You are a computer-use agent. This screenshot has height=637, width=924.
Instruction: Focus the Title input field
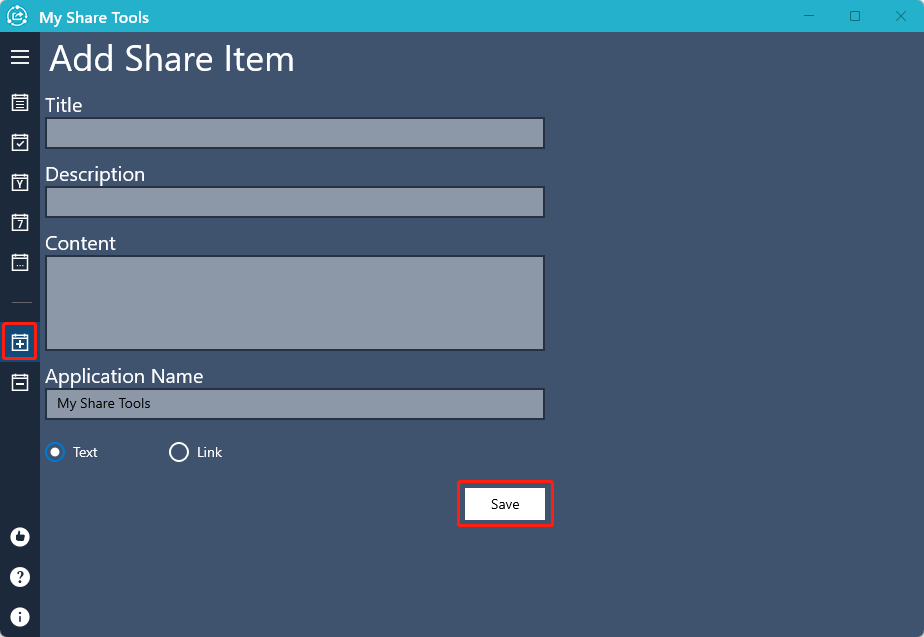click(294, 133)
